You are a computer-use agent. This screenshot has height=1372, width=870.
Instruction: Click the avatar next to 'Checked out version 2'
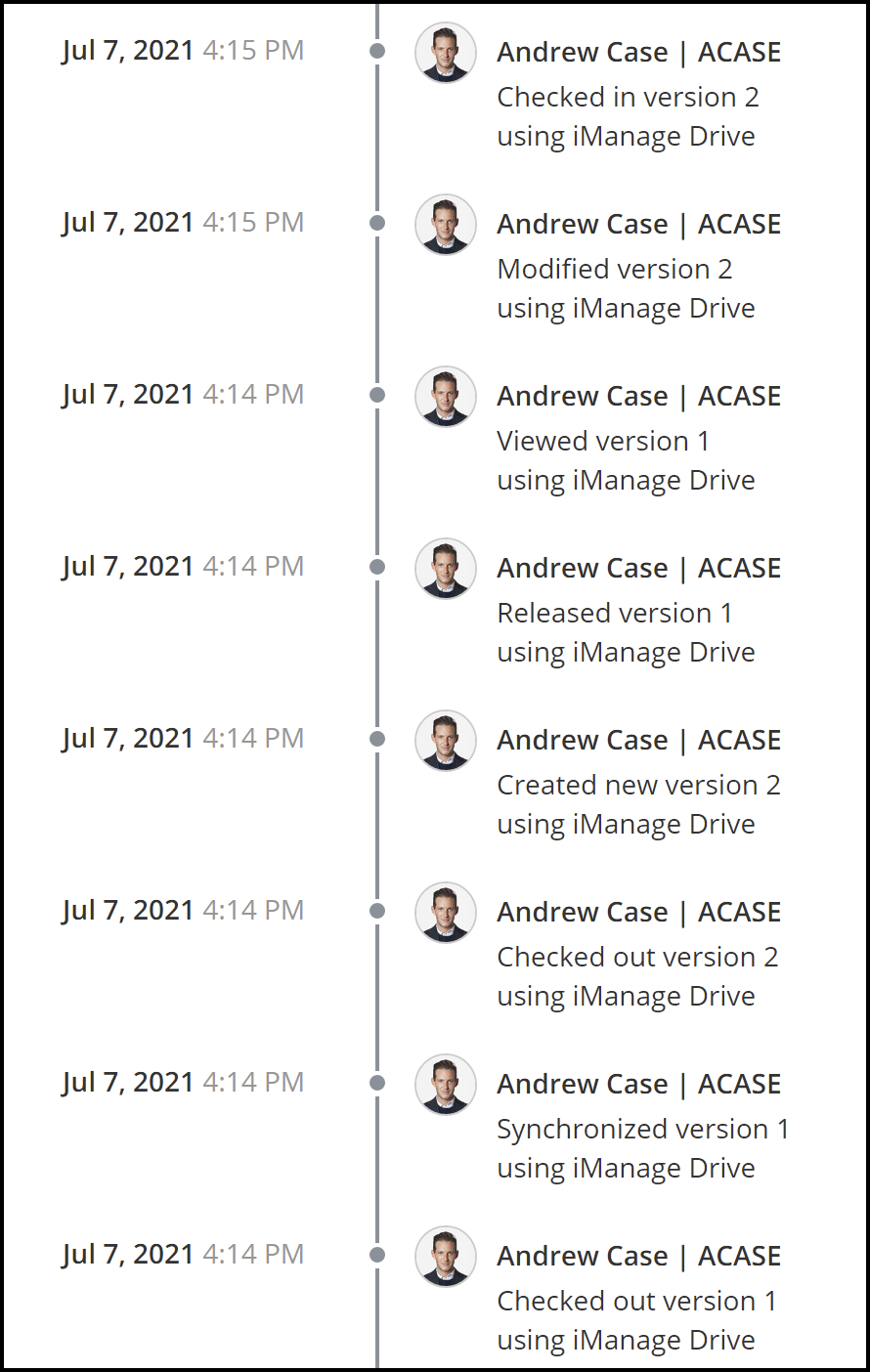445,912
